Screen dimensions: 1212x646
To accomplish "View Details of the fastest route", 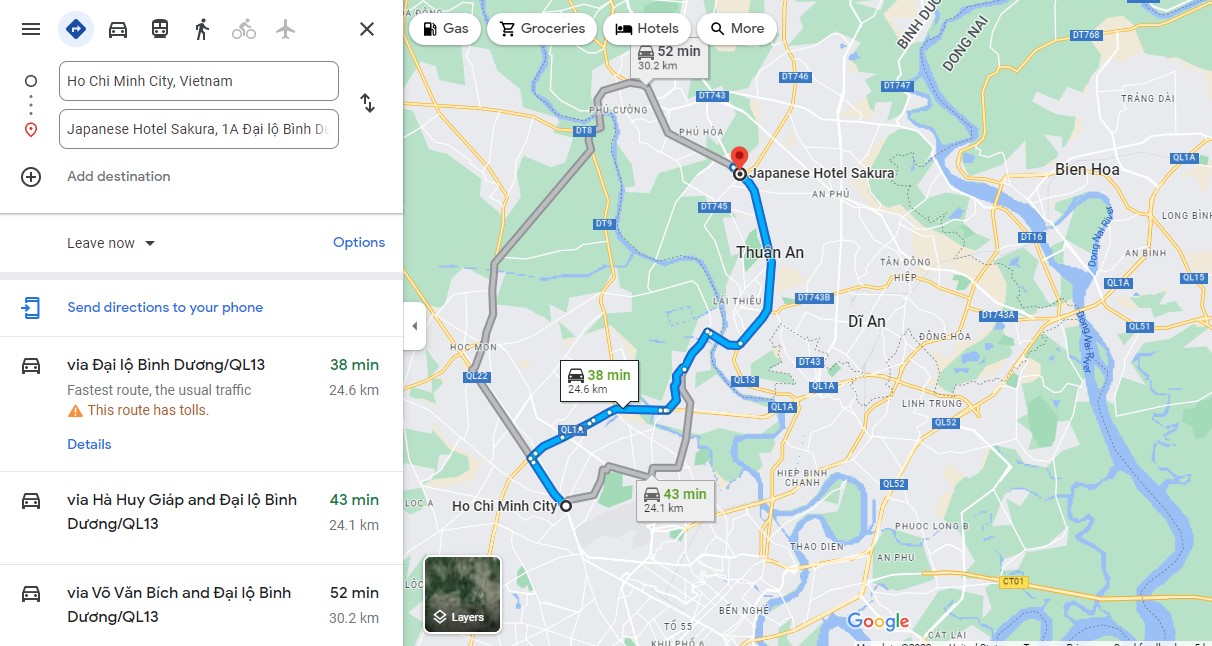I will click(x=89, y=444).
